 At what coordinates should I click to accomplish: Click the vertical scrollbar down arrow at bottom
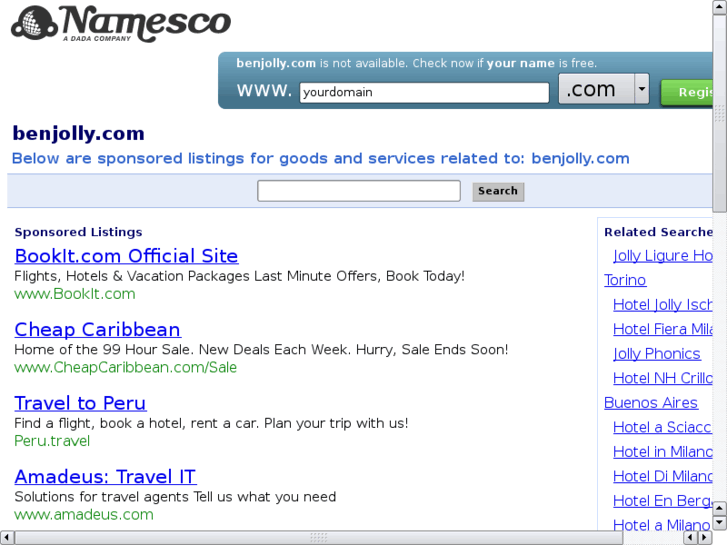(720, 524)
